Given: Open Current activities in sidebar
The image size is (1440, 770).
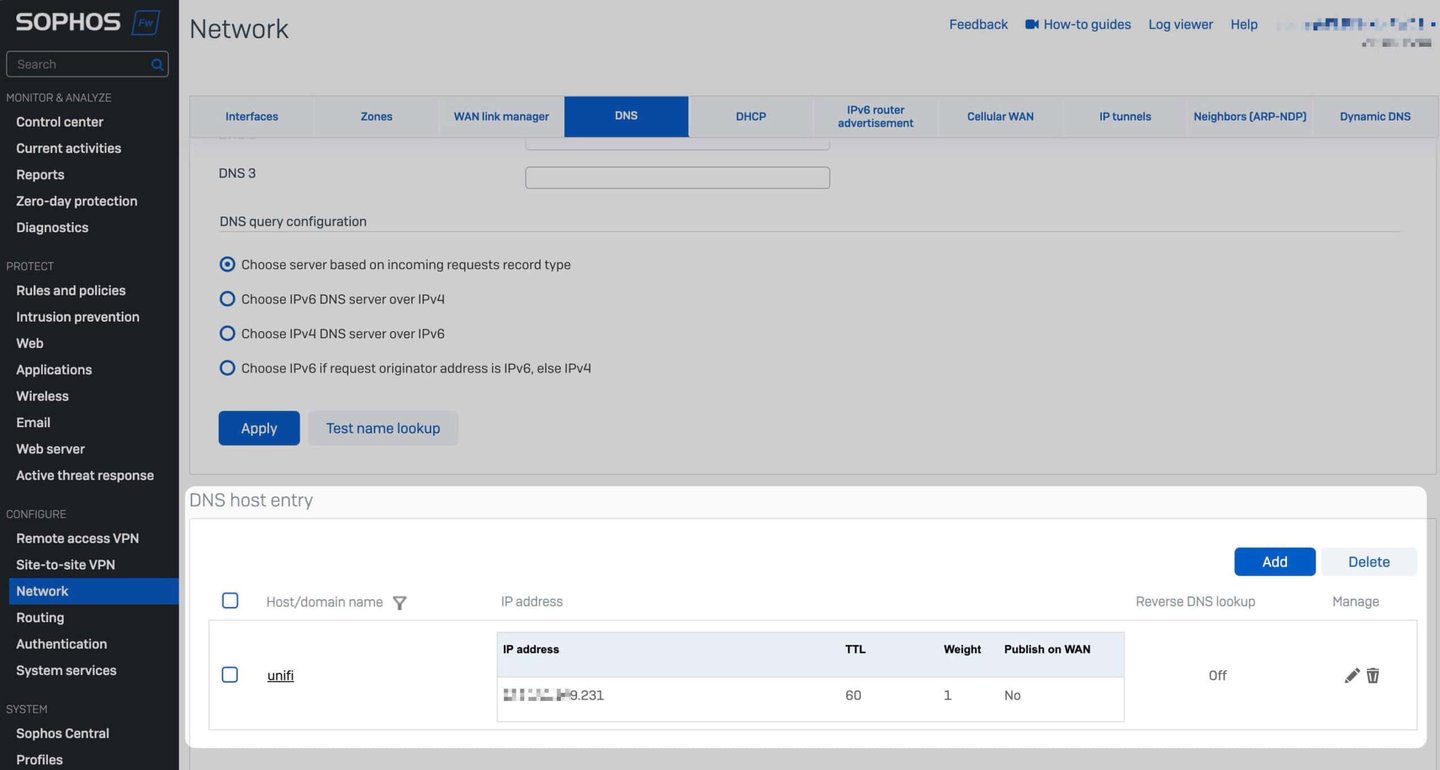Looking at the screenshot, I should click(x=68, y=148).
